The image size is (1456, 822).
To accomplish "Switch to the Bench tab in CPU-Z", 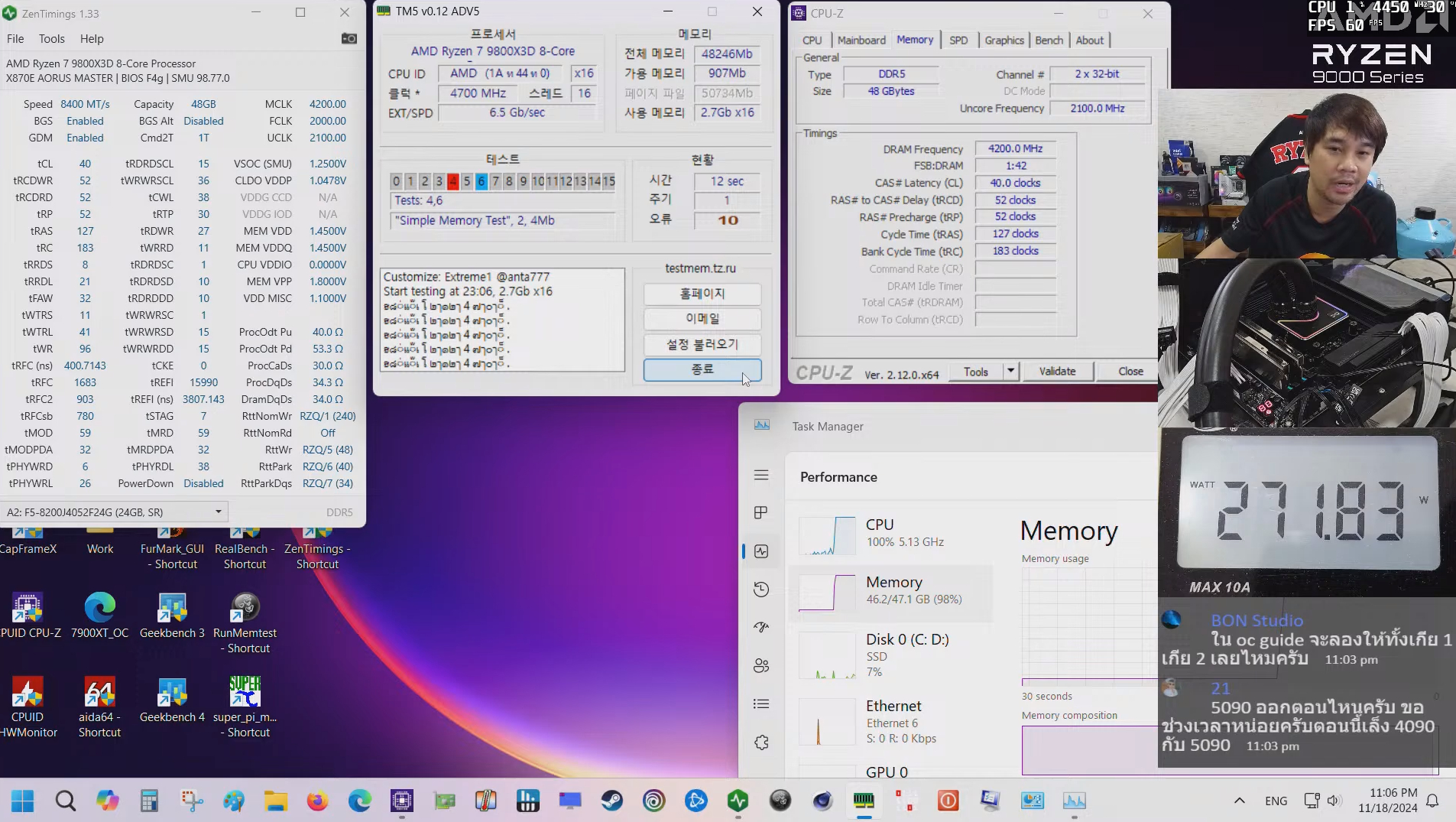I will (1049, 40).
